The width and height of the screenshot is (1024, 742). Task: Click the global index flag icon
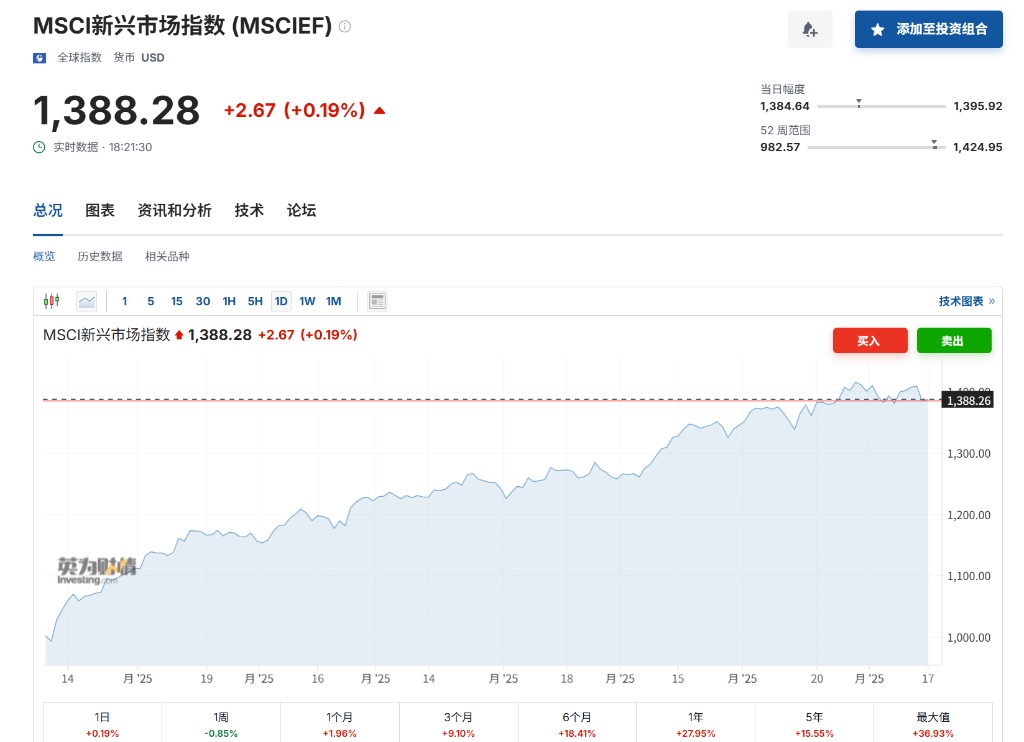[40, 58]
